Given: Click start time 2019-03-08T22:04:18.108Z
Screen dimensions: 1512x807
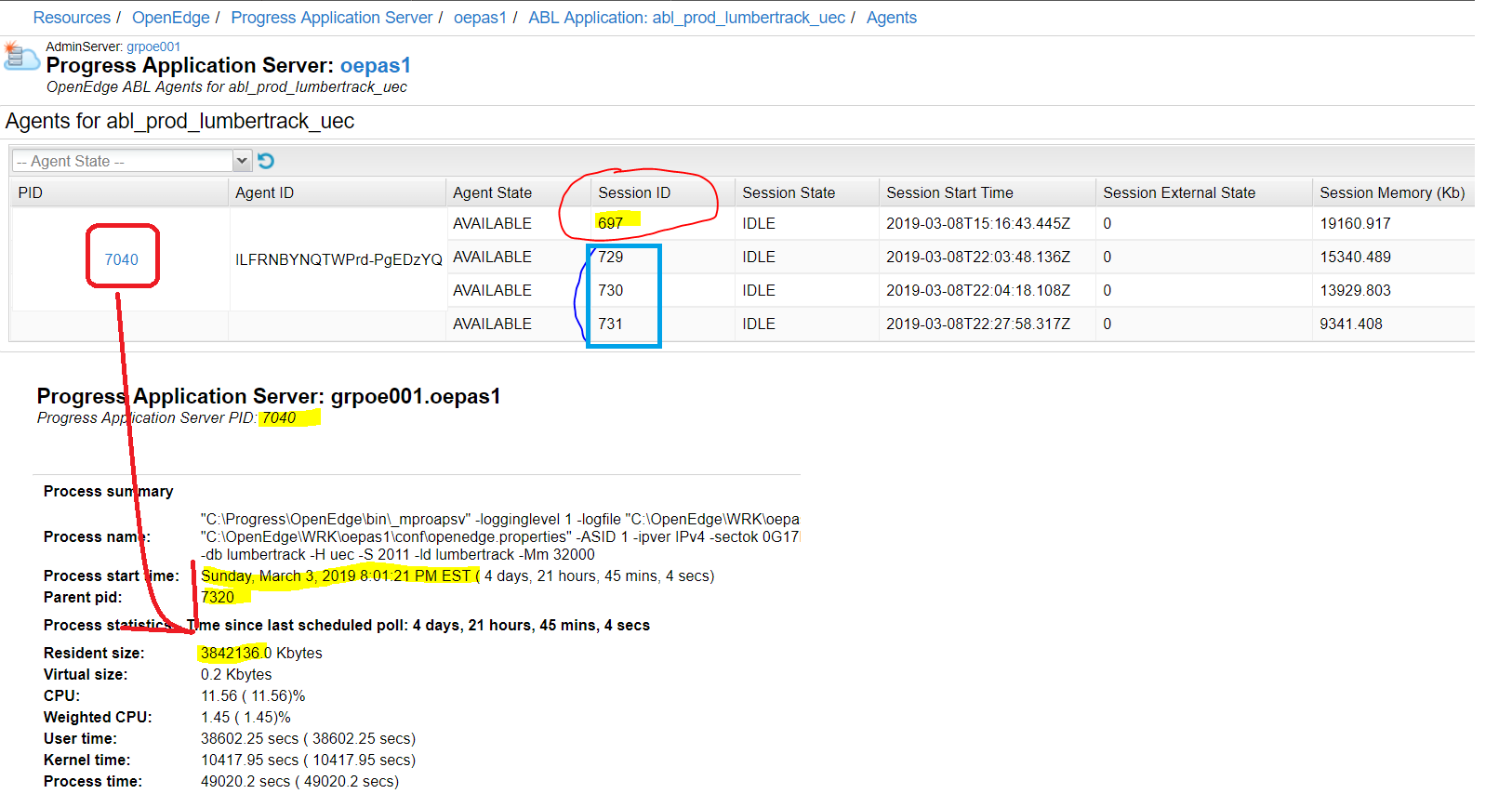Looking at the screenshot, I should pos(978,290).
